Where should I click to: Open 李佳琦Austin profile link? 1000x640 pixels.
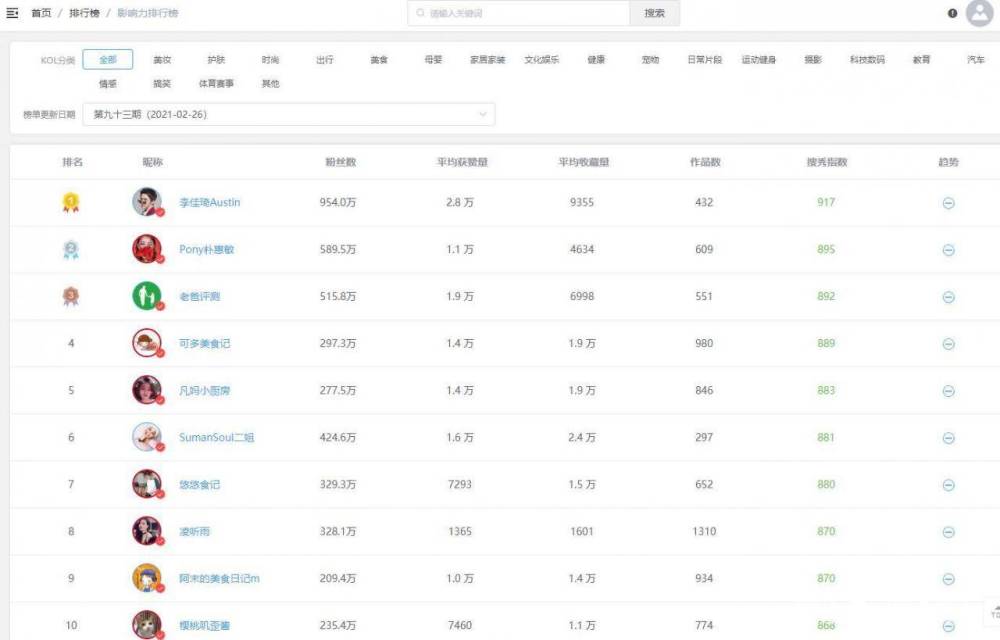209,202
